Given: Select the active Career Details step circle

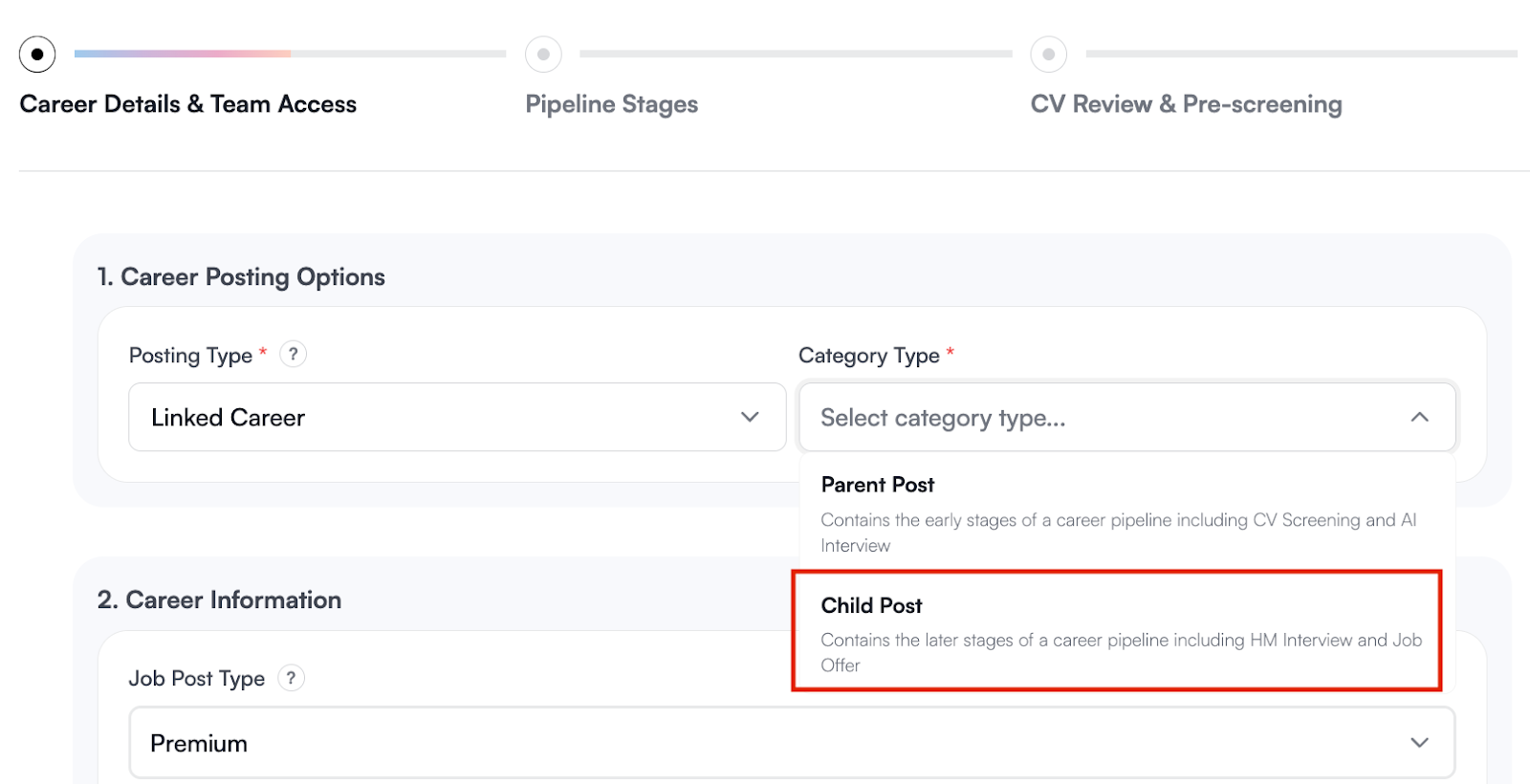Looking at the screenshot, I should (37, 54).
